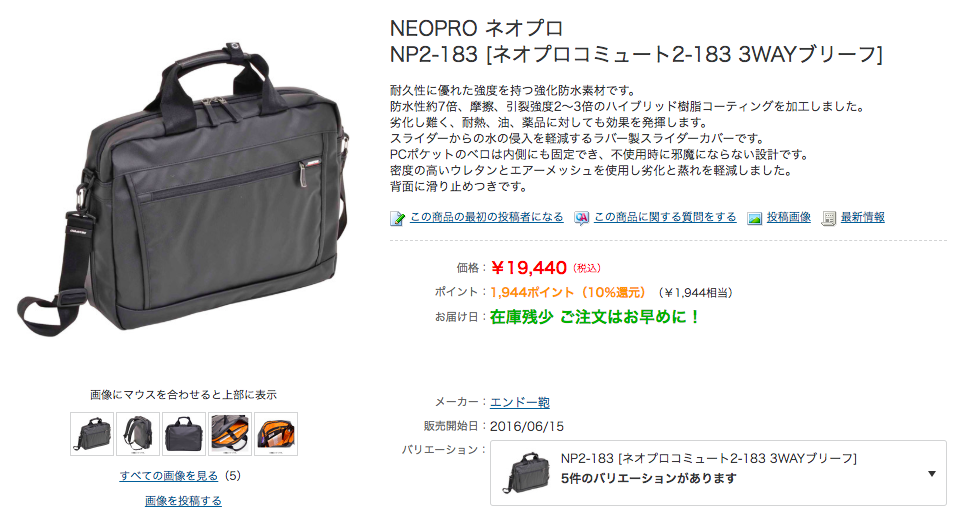This screenshot has width=965, height=517.
Task: Open 投稿画像 link
Action: 788,217
